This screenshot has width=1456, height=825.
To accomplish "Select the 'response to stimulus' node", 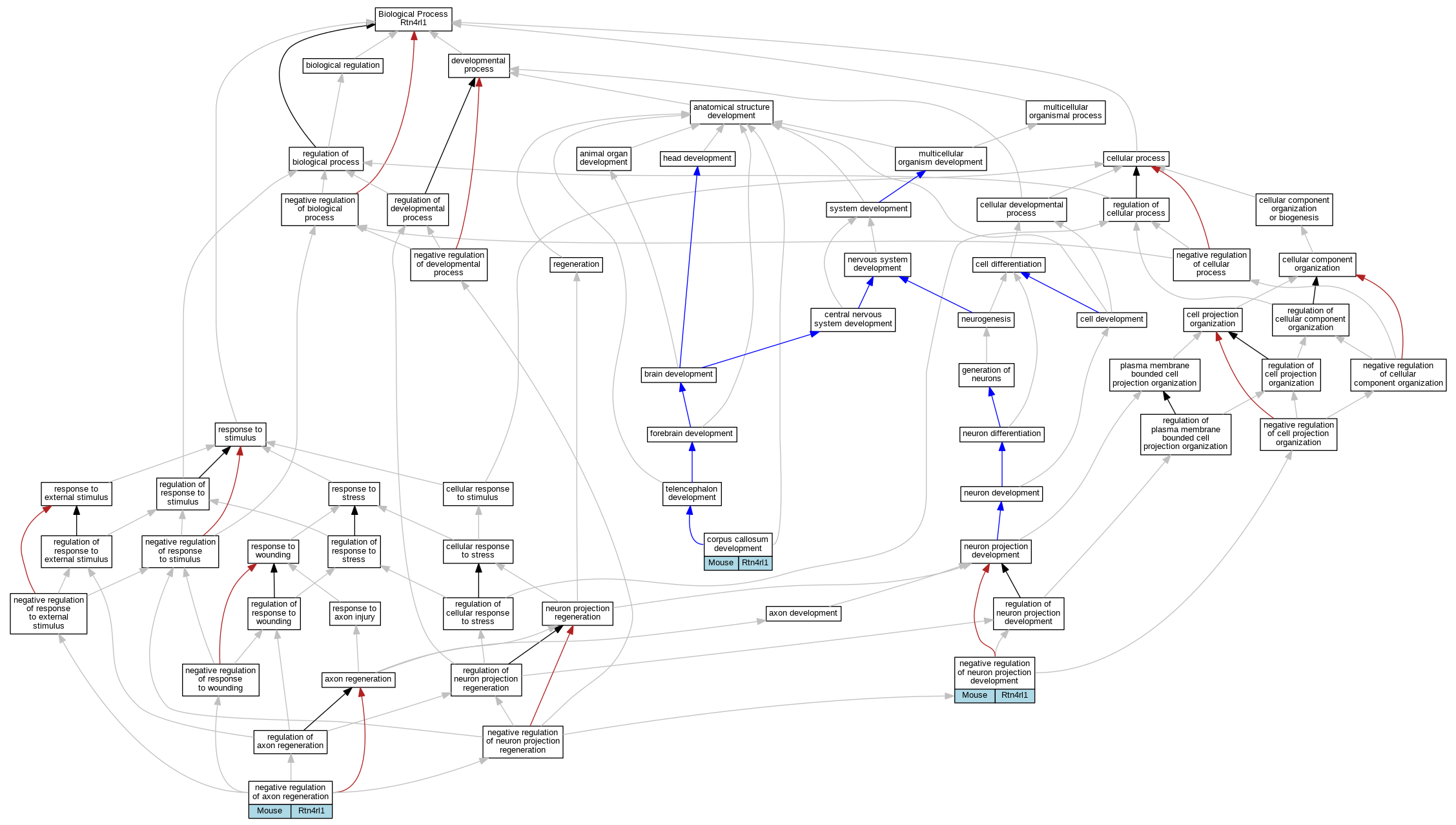I will click(x=240, y=434).
